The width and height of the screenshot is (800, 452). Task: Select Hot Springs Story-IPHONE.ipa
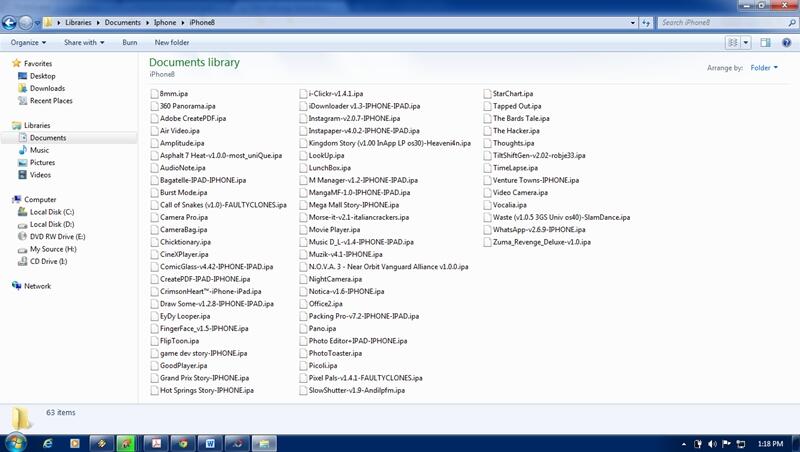[207, 390]
